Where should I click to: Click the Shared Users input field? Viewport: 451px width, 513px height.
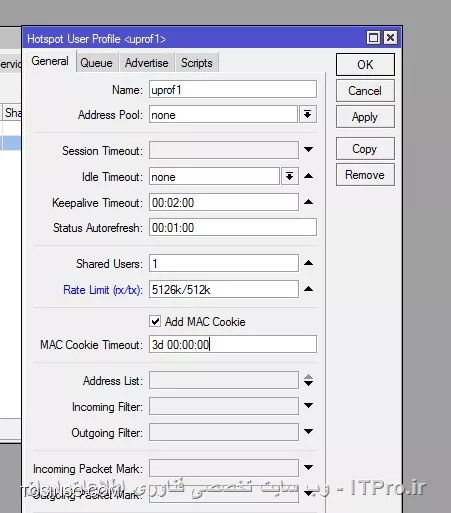(224, 263)
